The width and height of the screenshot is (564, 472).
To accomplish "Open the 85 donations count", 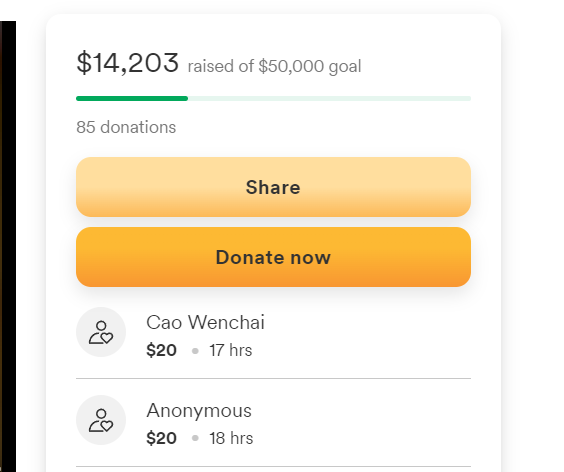I will click(x=126, y=127).
